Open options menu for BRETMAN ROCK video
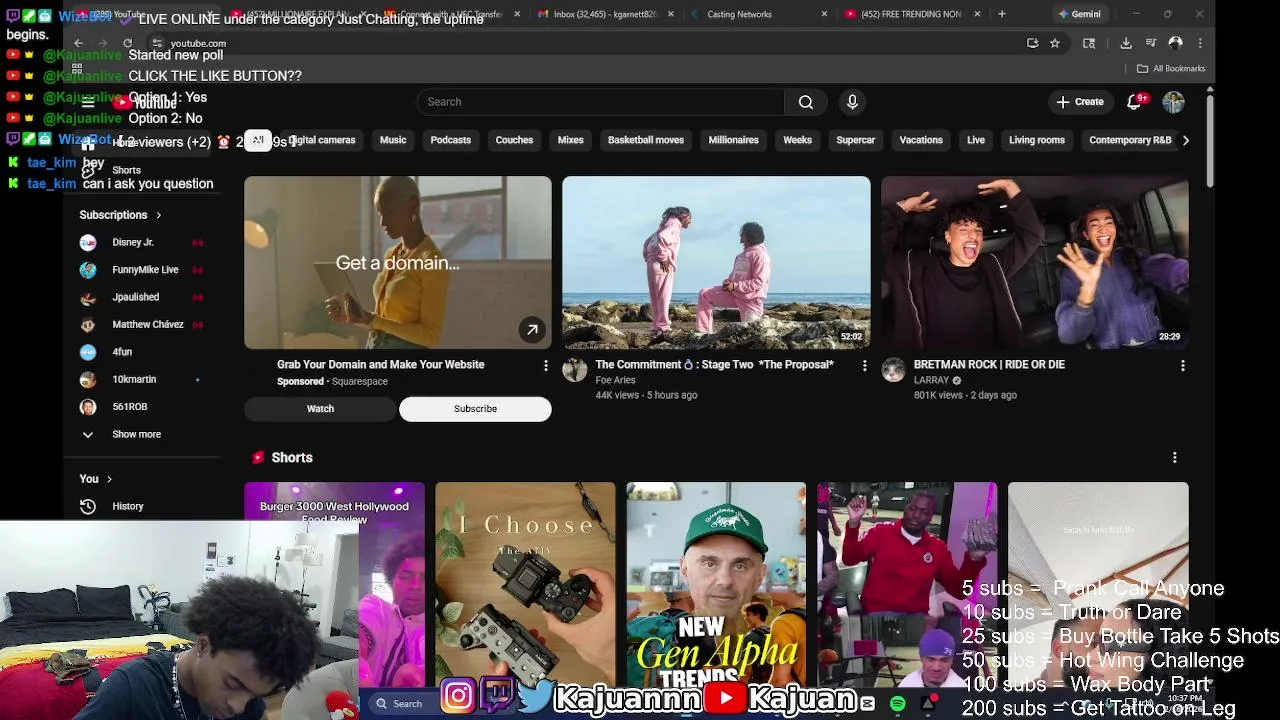Viewport: 1280px width, 720px height. pyautogui.click(x=1182, y=366)
